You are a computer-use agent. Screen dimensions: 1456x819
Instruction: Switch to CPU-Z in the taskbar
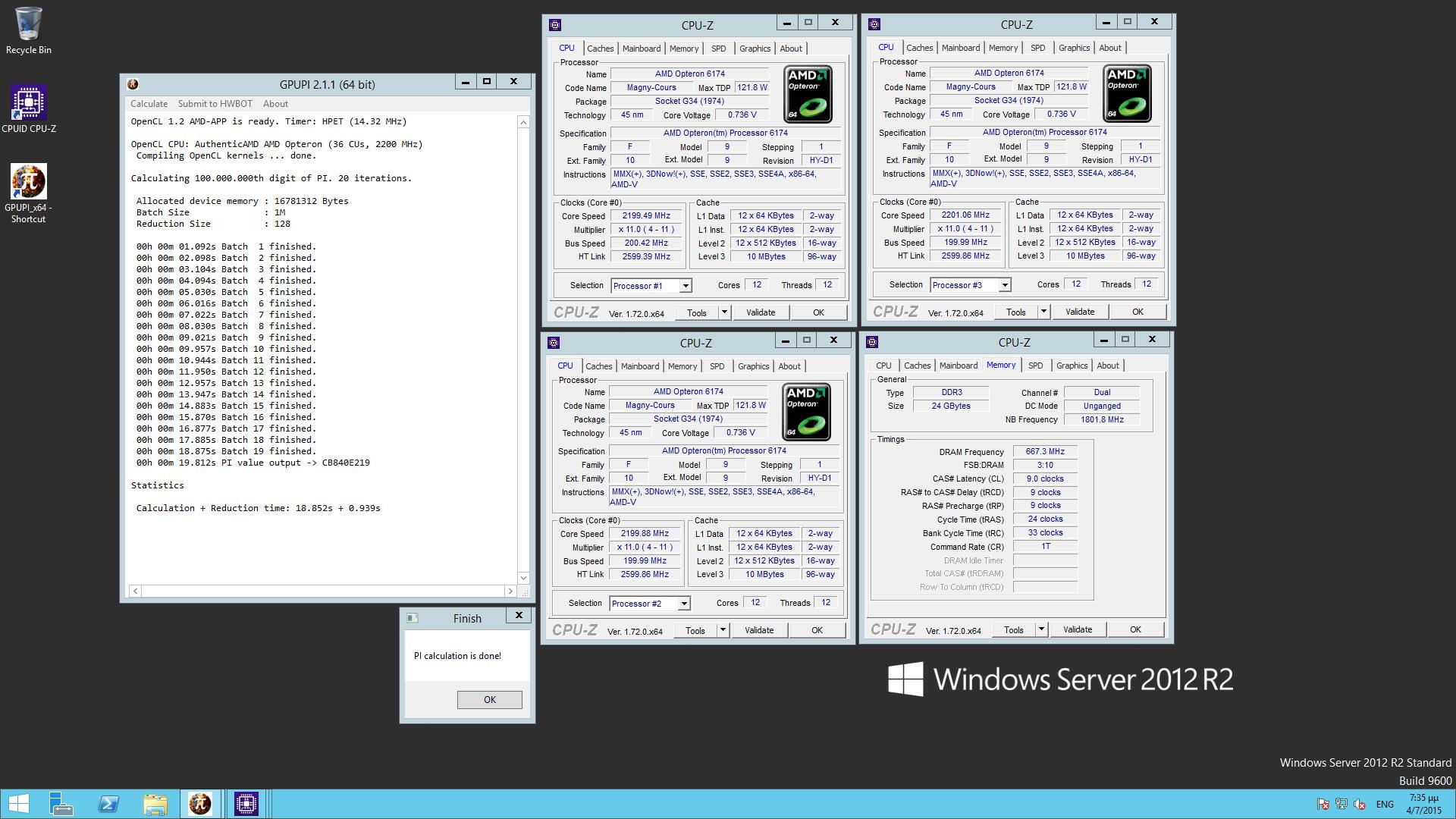246,804
